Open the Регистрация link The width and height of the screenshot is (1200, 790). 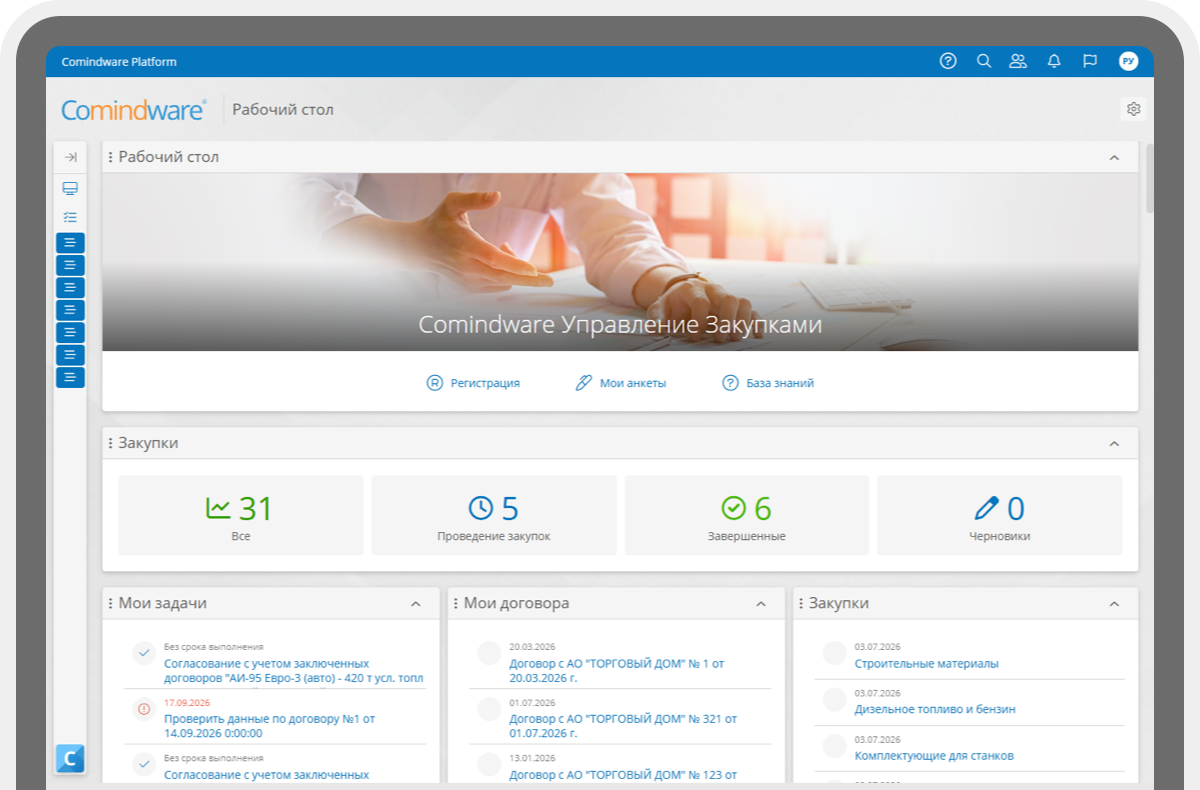click(485, 383)
